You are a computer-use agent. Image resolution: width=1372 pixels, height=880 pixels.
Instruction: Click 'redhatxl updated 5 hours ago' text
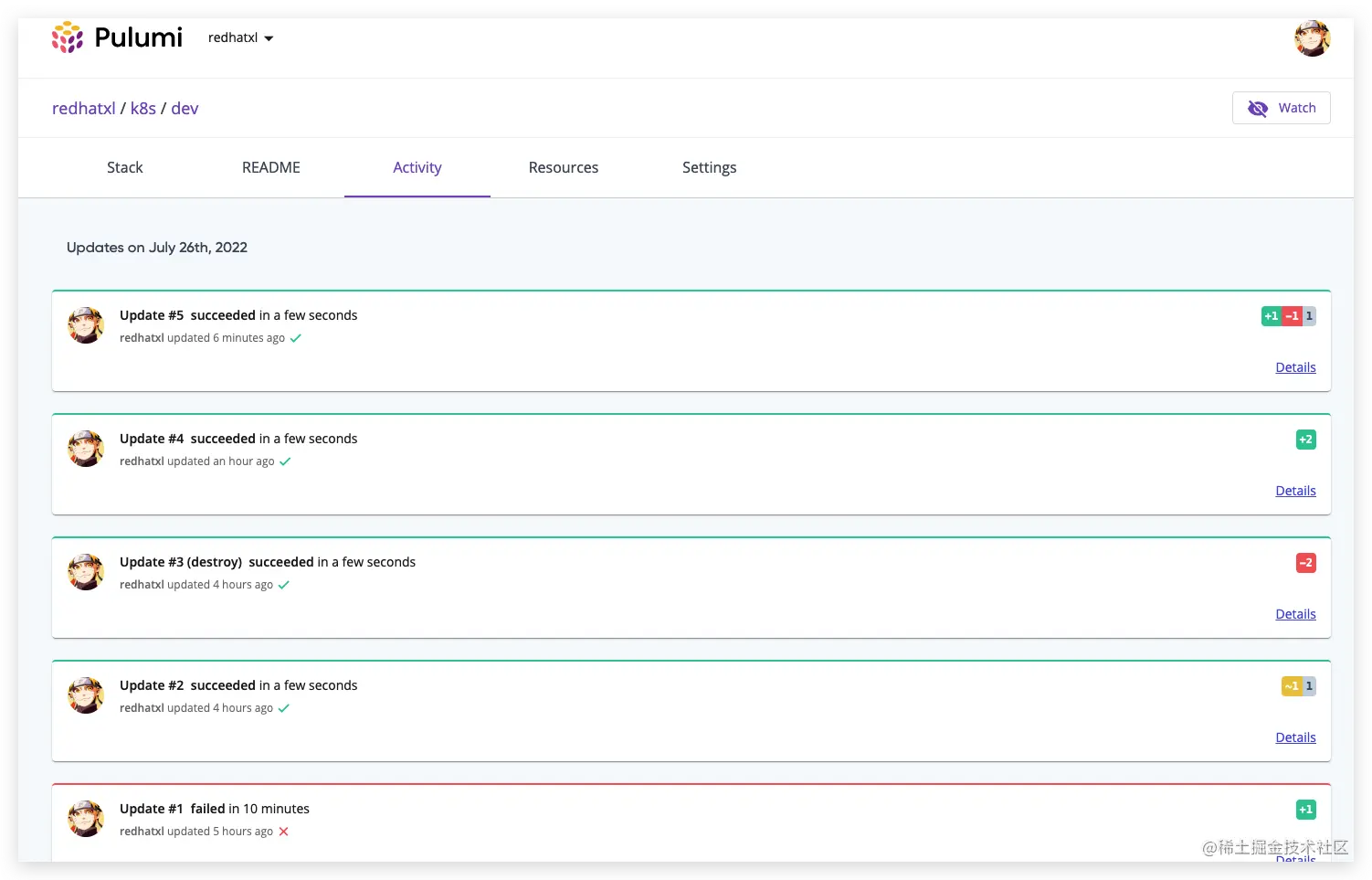[x=196, y=832]
